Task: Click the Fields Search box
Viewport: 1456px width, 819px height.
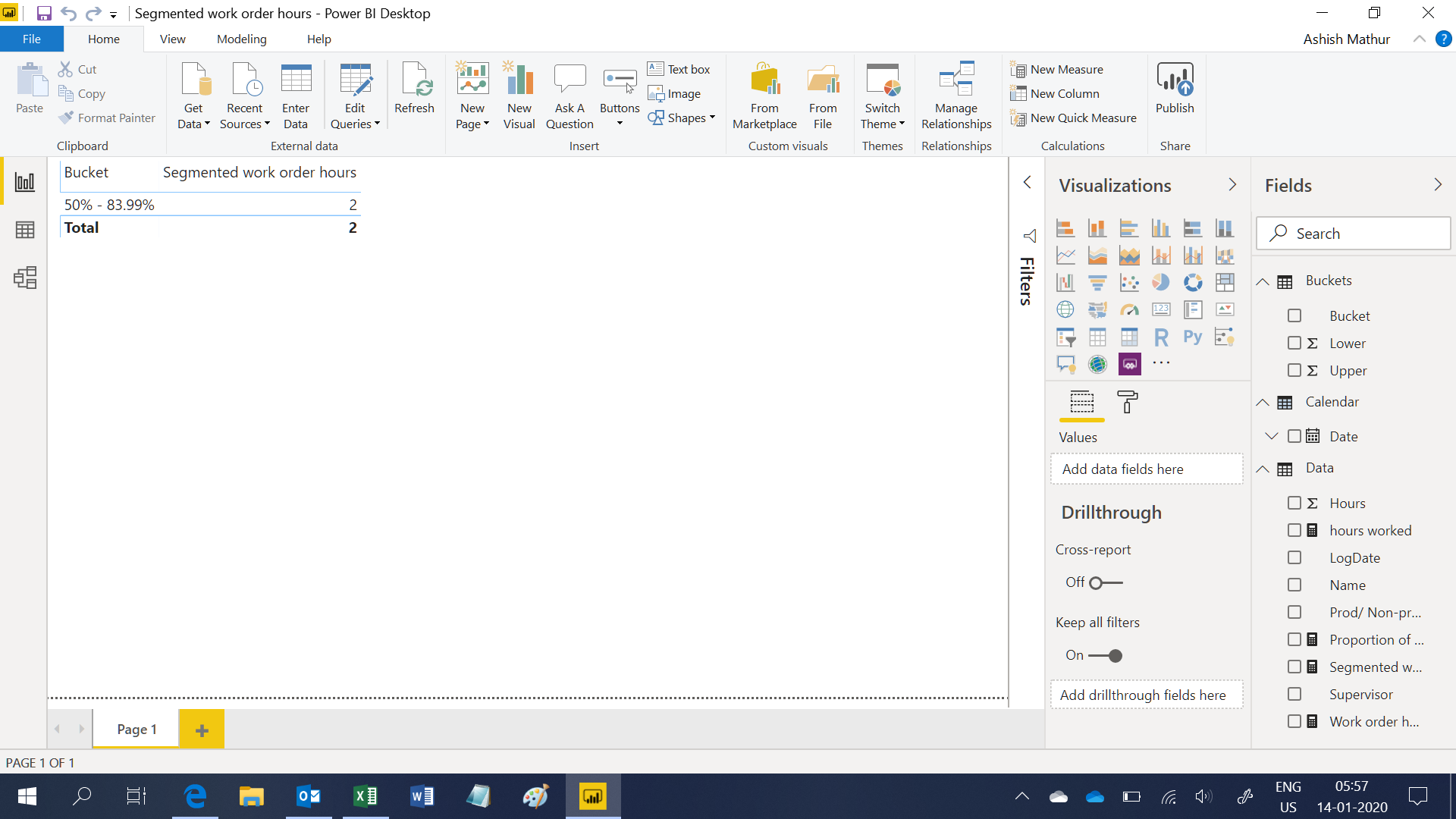Action: pyautogui.click(x=1354, y=234)
